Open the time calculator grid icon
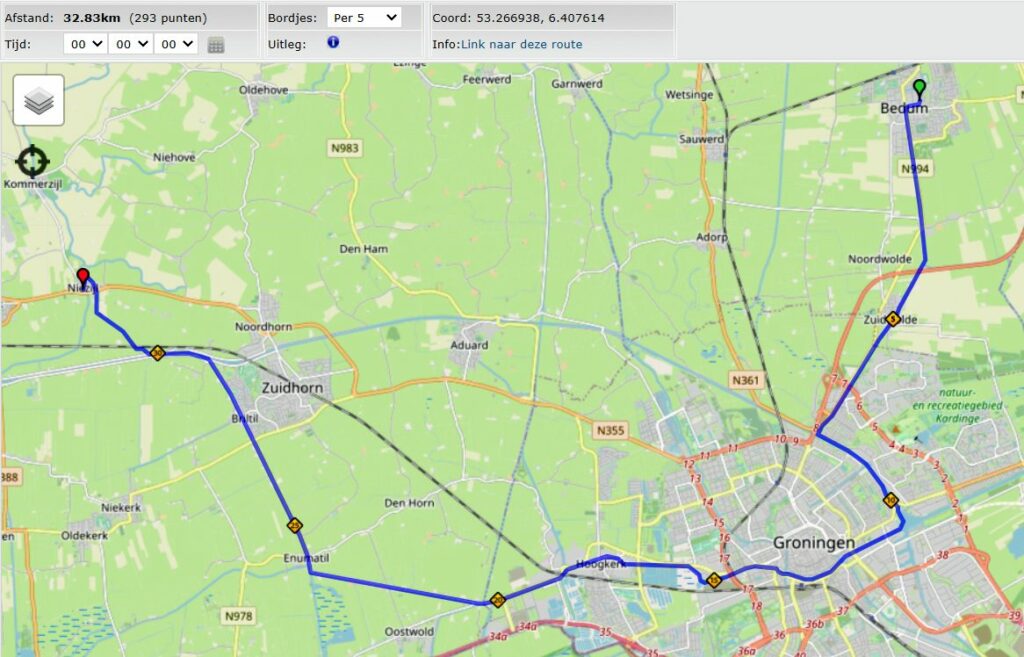Image resolution: width=1024 pixels, height=657 pixels. point(216,44)
